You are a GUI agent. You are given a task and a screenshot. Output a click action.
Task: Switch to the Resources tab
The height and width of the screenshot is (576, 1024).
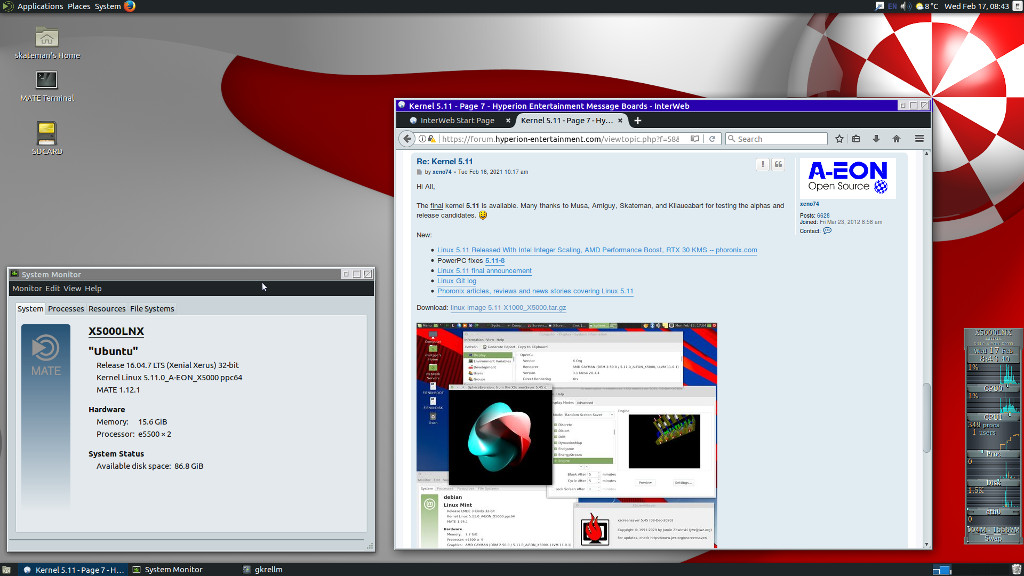click(x=106, y=308)
